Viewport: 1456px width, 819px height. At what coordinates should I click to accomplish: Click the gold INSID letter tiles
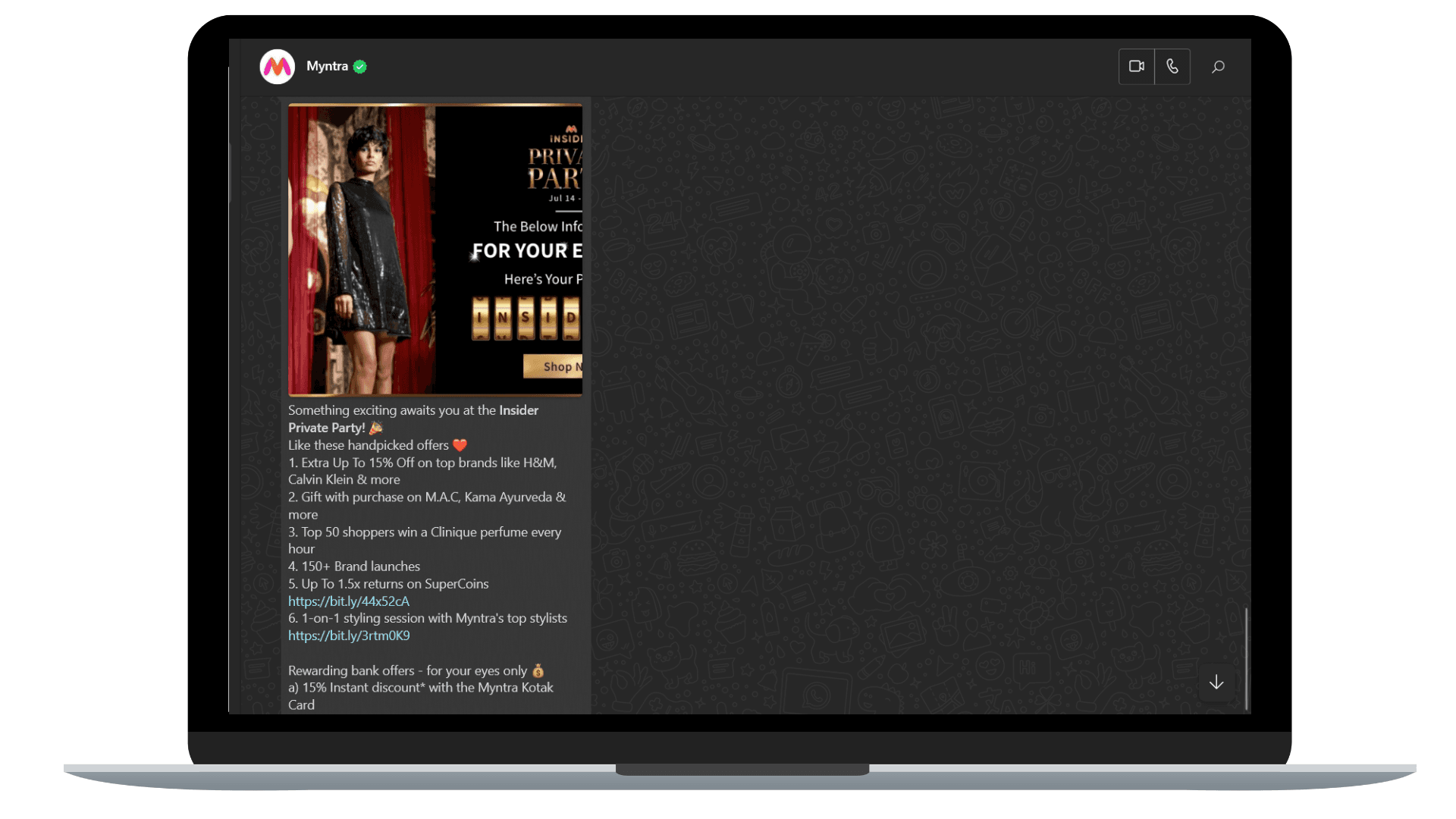525,318
